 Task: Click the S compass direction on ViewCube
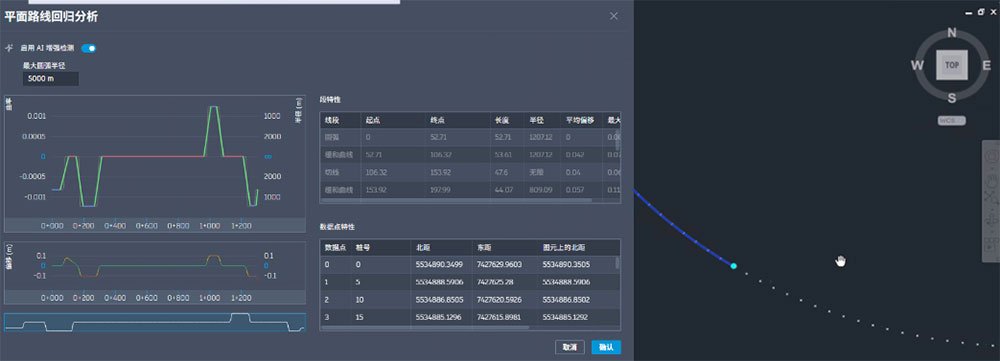952,98
